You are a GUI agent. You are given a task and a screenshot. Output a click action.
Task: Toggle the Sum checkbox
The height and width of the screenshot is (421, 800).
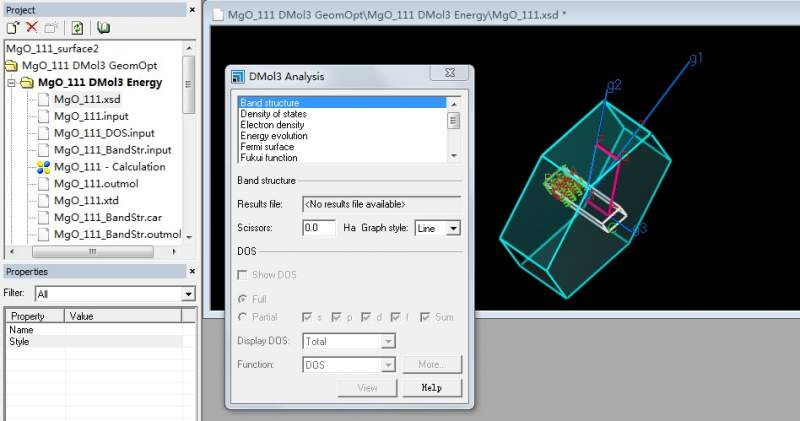coord(424,317)
